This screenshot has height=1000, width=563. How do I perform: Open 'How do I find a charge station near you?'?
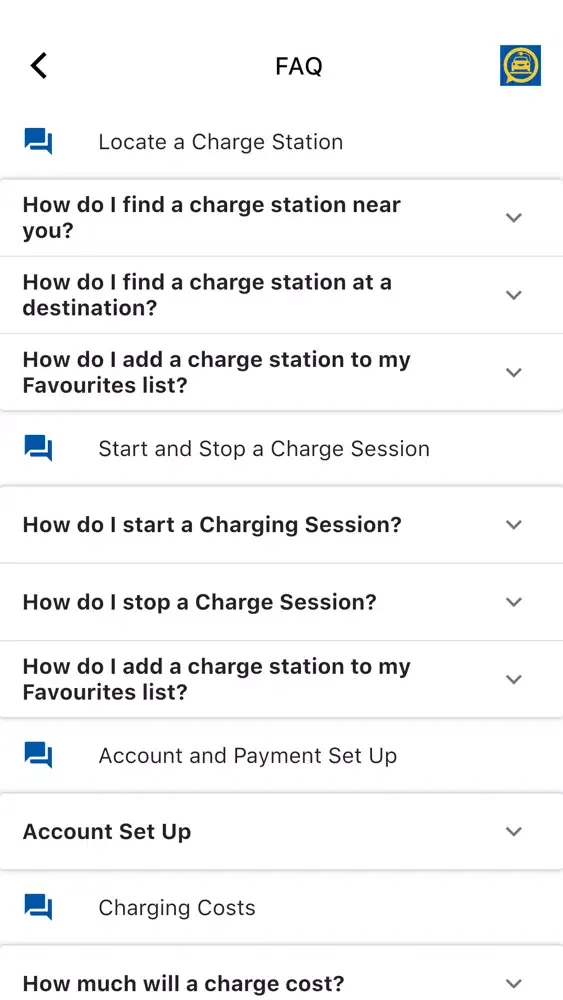tap(281, 217)
